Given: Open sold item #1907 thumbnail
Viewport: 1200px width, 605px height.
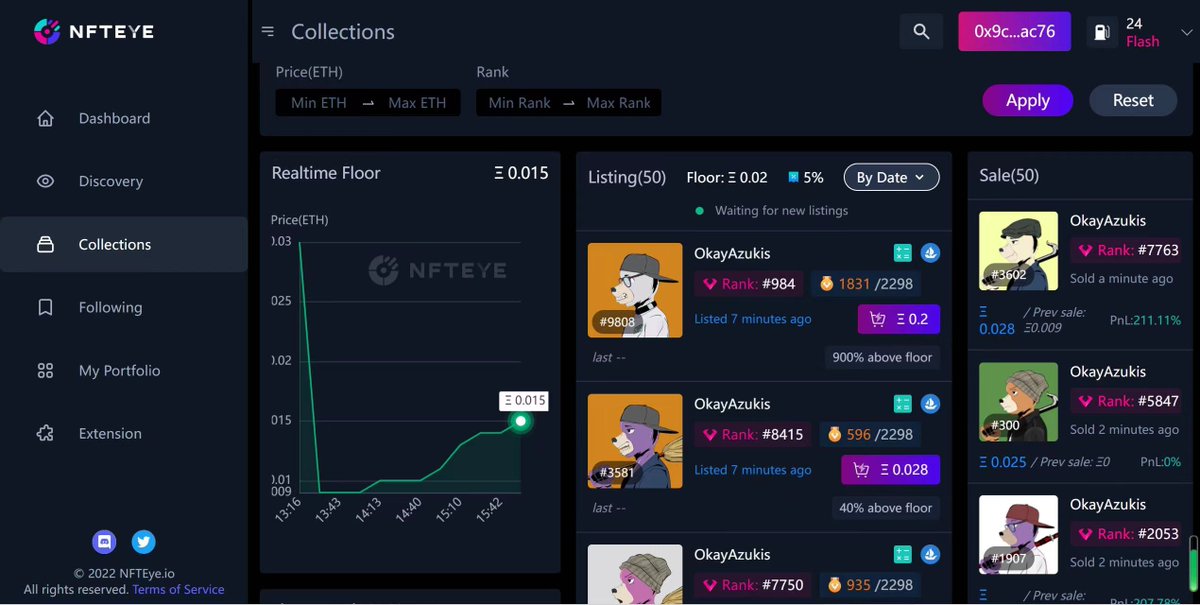Looking at the screenshot, I should click(x=1018, y=535).
